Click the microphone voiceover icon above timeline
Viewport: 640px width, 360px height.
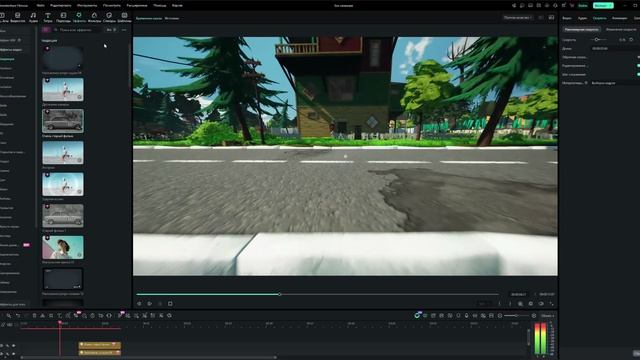tap(467, 316)
